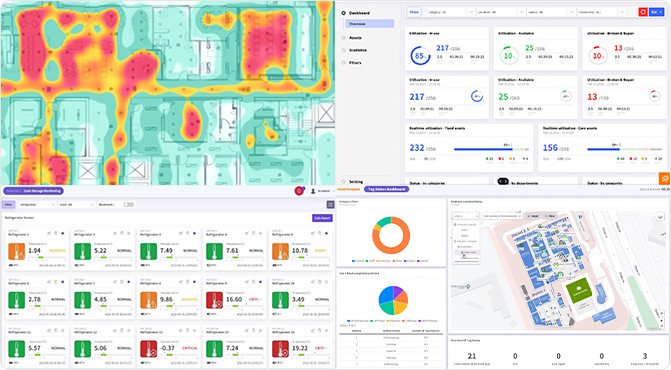Click the Fixed assets realtime utilization bar
Viewport: 671px width, 370px height.
491,149
